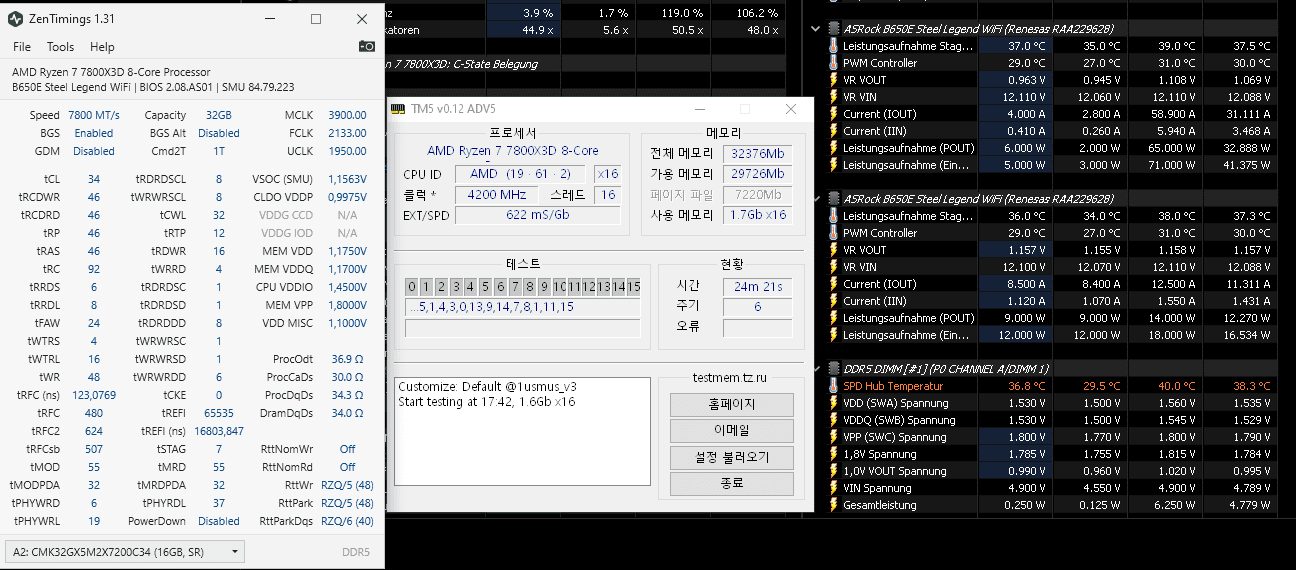1296x570 pixels.
Task: Click the RttPark value RZQ/5 (48)
Action: coord(347,503)
